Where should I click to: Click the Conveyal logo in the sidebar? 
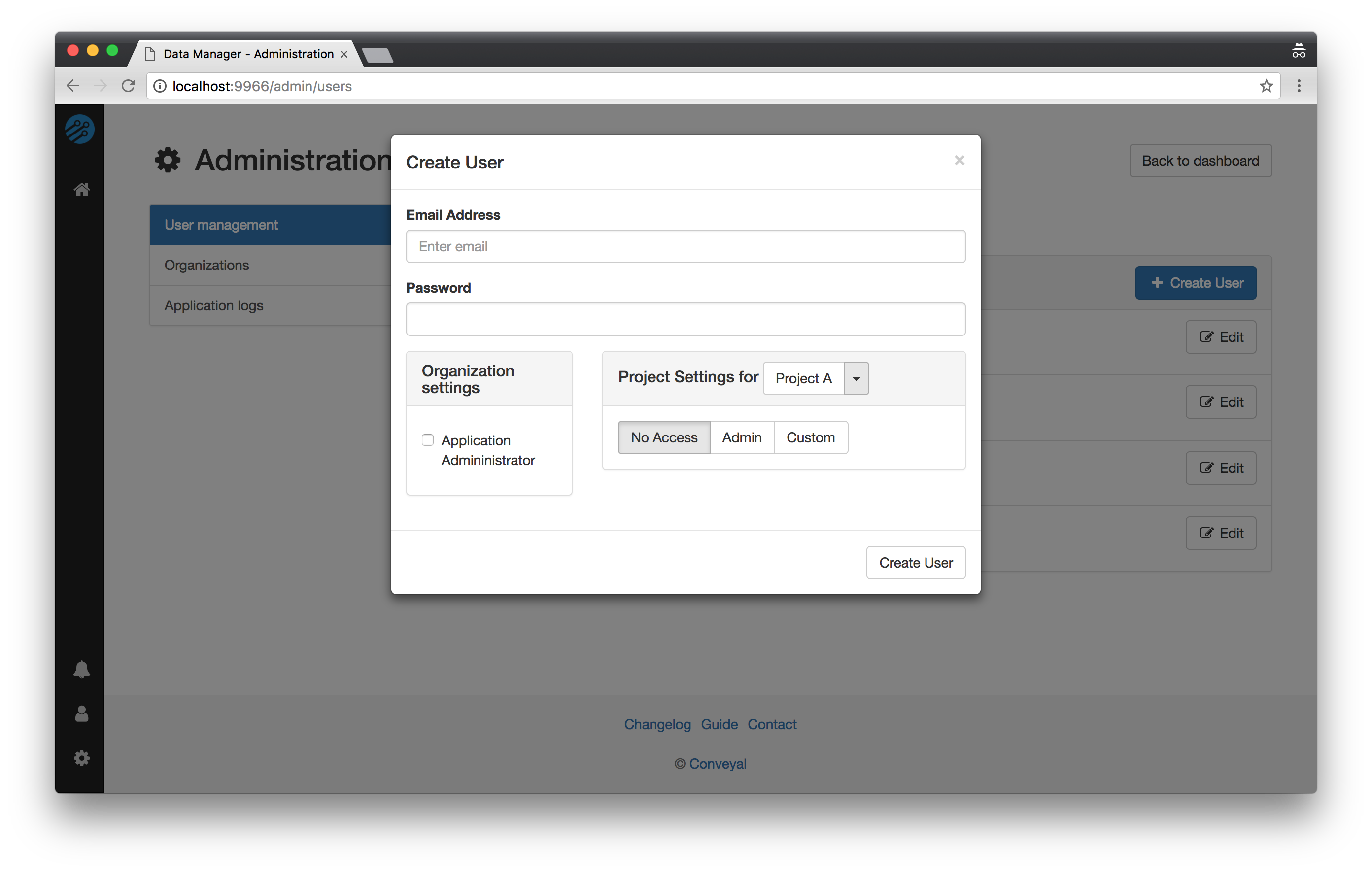pos(80,129)
